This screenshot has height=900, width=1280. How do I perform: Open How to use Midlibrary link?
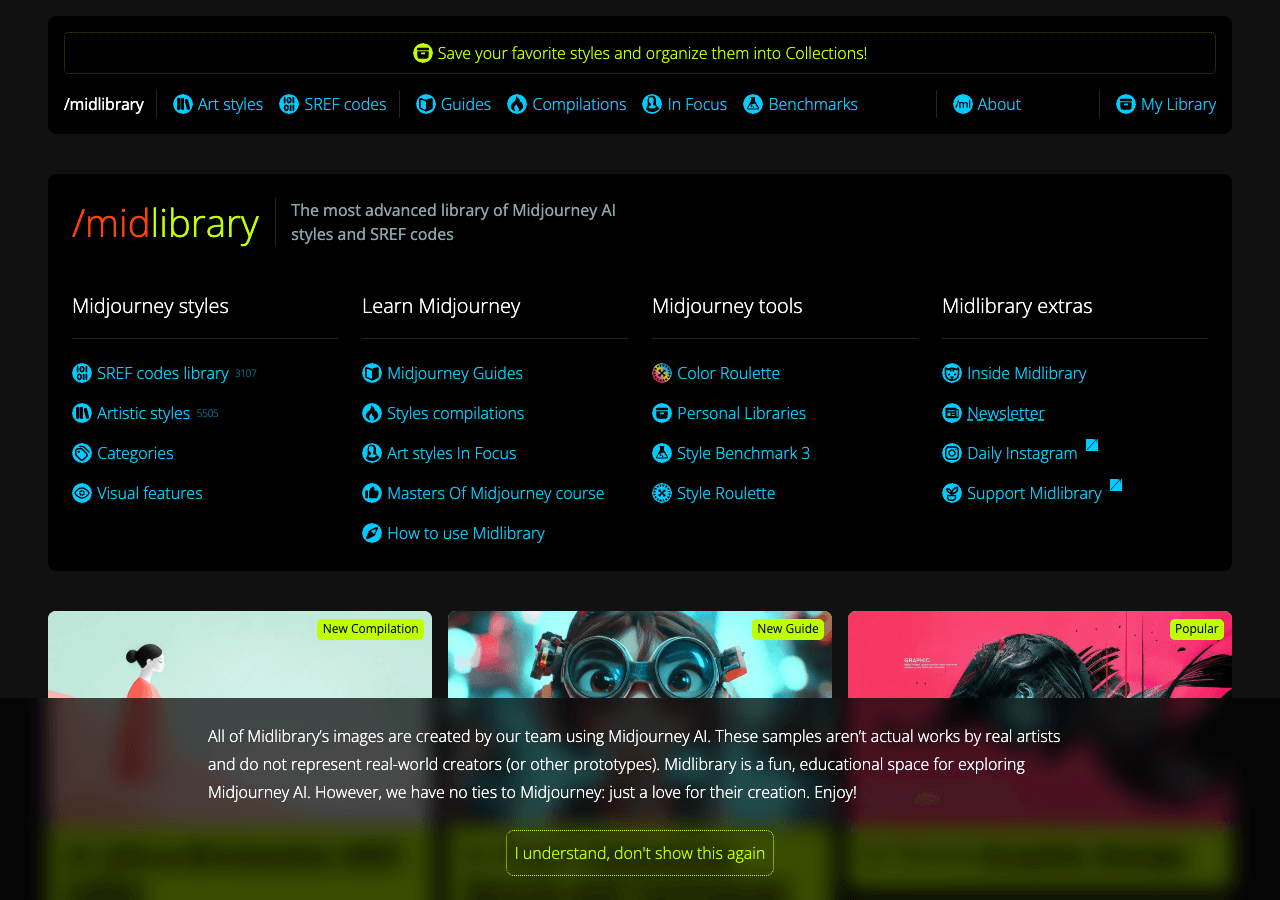[x=453, y=533]
